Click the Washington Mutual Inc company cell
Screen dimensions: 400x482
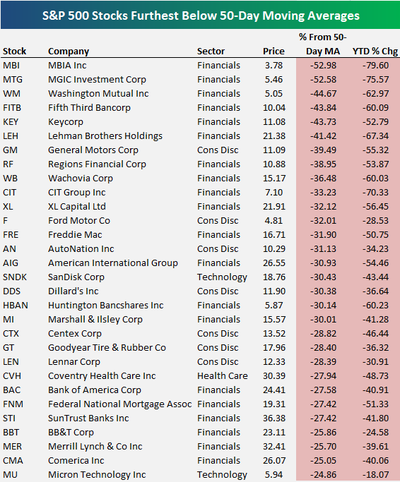98,94
